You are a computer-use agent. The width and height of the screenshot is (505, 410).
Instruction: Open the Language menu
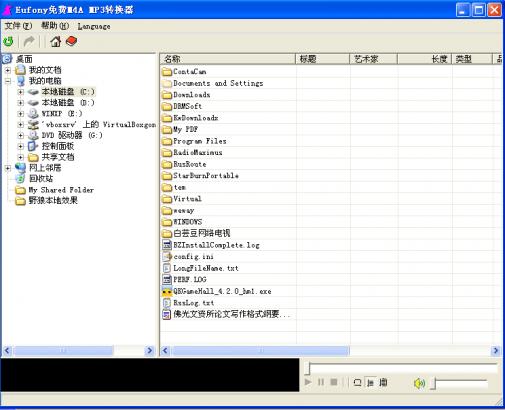click(x=94, y=26)
